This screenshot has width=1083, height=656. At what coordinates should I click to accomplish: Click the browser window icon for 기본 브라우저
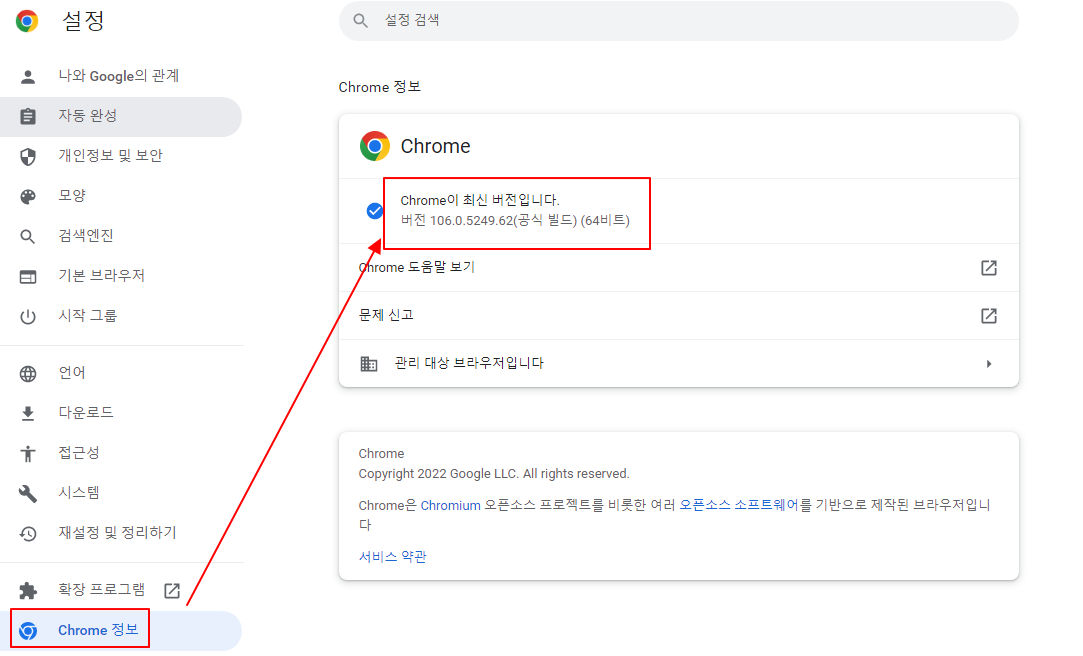coord(28,276)
